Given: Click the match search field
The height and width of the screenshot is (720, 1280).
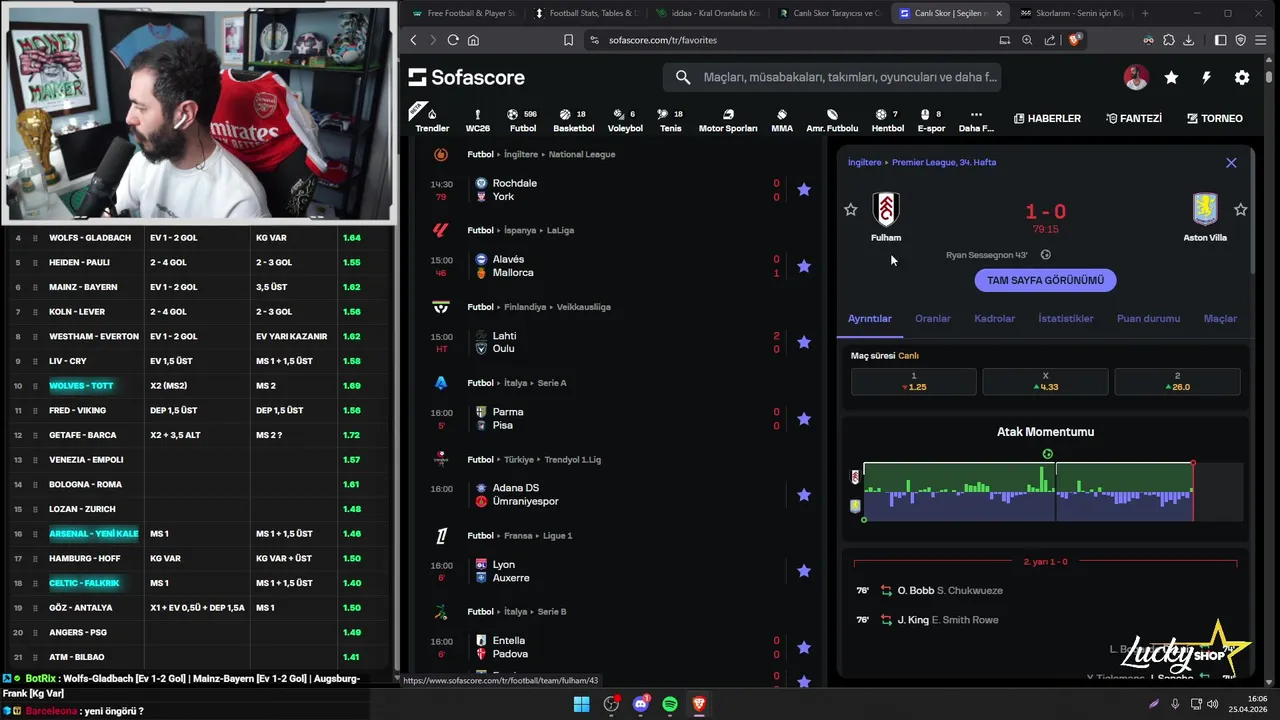Looking at the screenshot, I should (x=831, y=77).
